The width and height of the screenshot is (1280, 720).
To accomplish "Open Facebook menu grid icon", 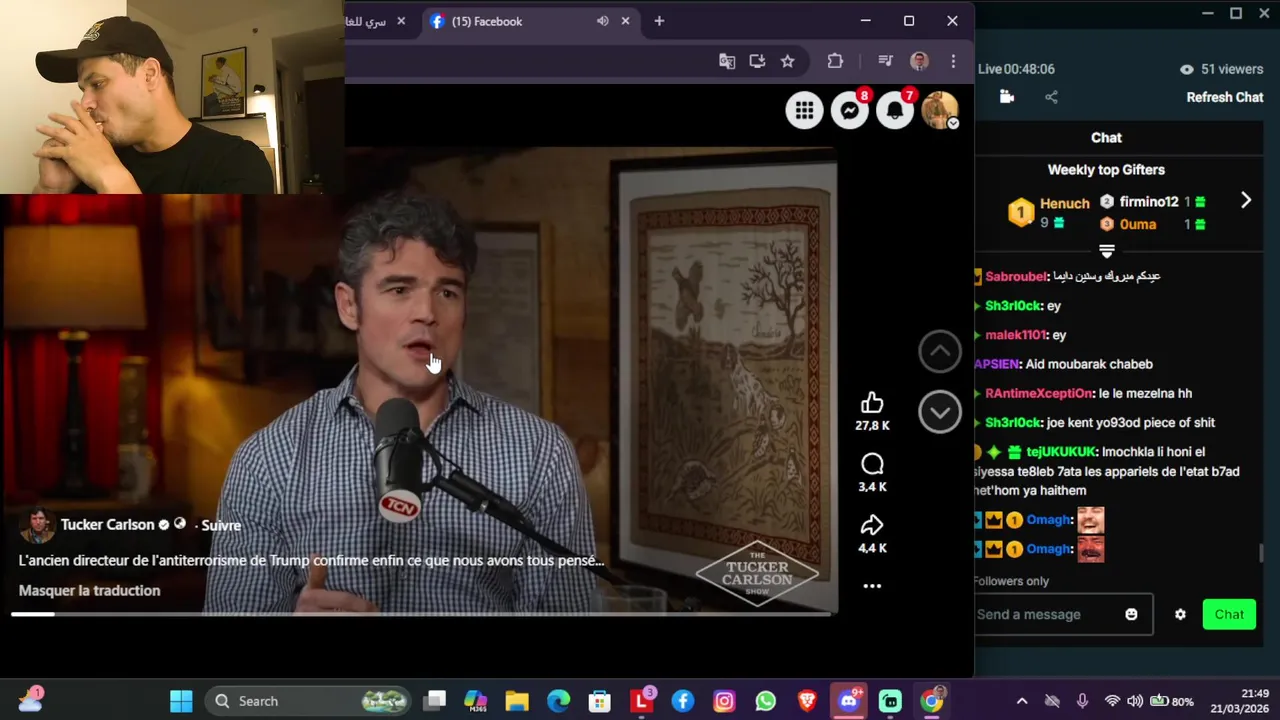I will tap(804, 110).
